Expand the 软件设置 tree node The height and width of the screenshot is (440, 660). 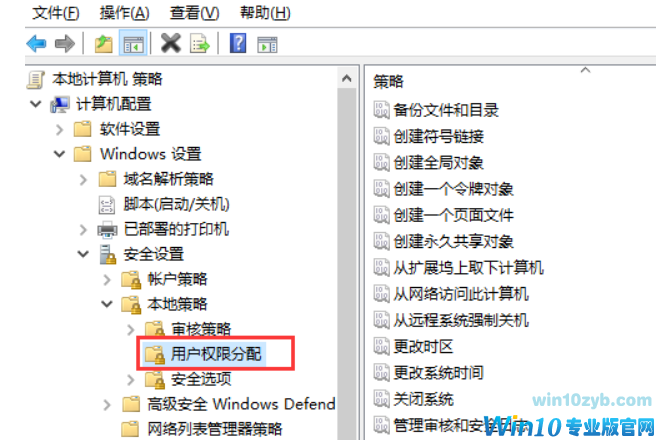[59, 129]
